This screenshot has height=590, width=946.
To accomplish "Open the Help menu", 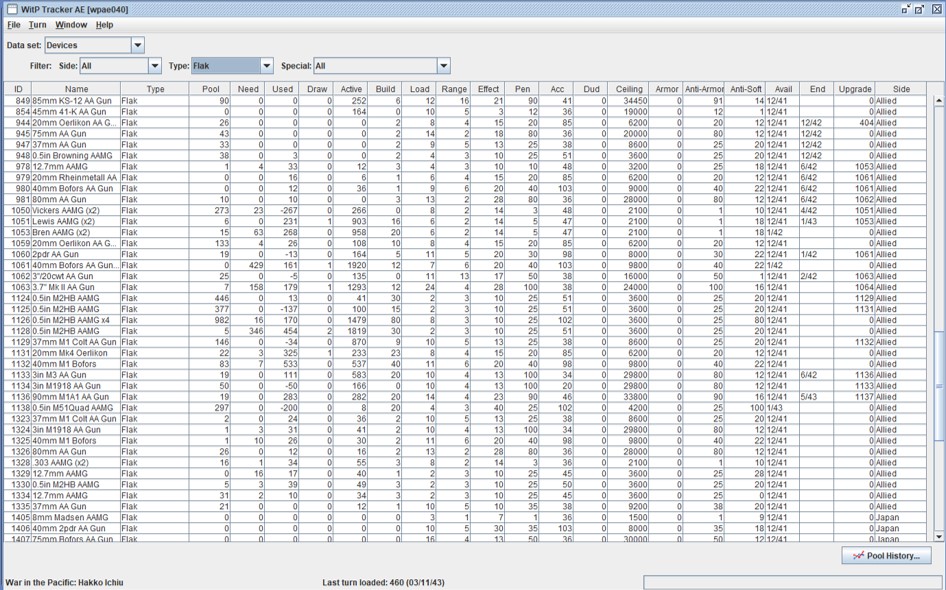I will pyautogui.click(x=104, y=25).
